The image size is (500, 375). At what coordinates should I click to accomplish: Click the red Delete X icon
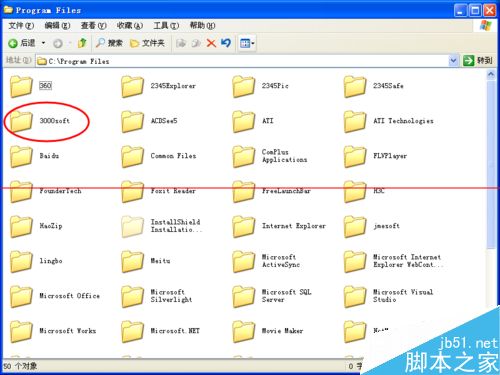coord(211,43)
